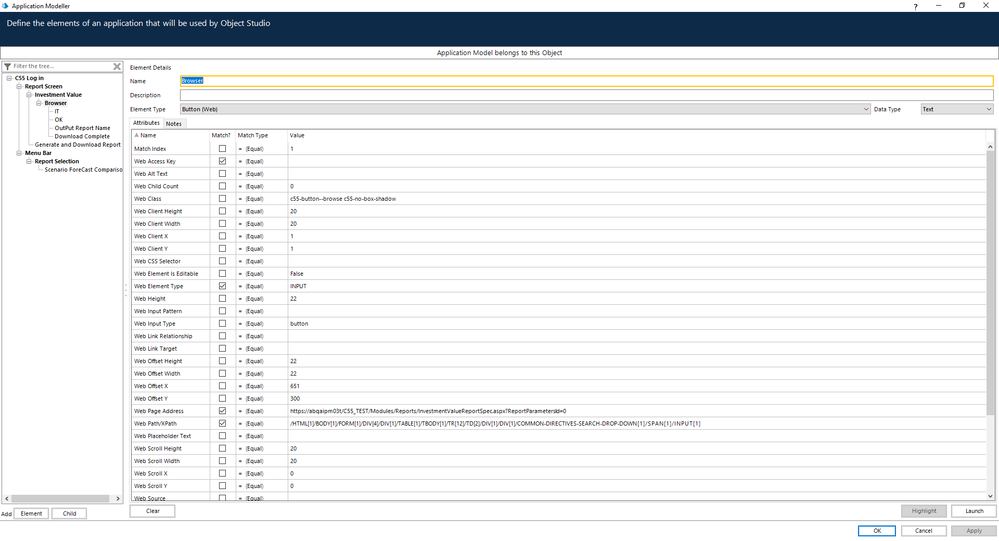Select the OK tree item

(59, 120)
